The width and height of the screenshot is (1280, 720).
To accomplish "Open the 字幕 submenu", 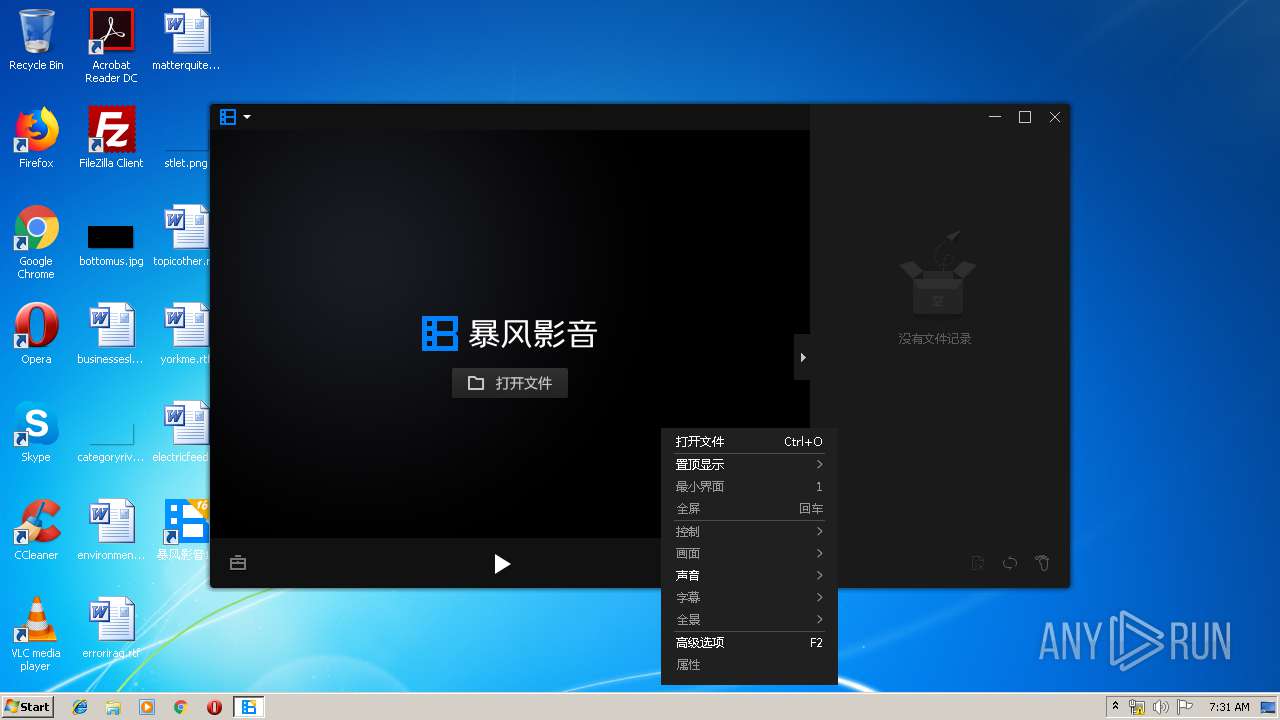I will pos(749,598).
